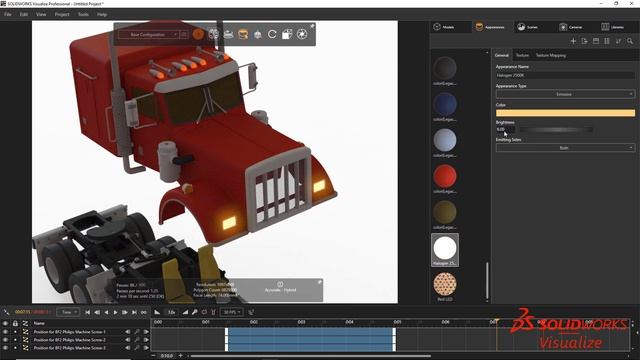Screen dimensions: 640x360
Task: Open the View menu
Action: (41, 14)
